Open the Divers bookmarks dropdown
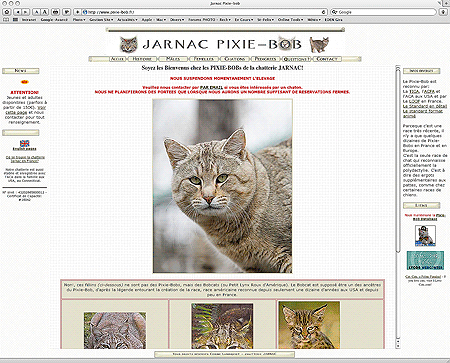This screenshot has height=363, width=450. point(177,20)
